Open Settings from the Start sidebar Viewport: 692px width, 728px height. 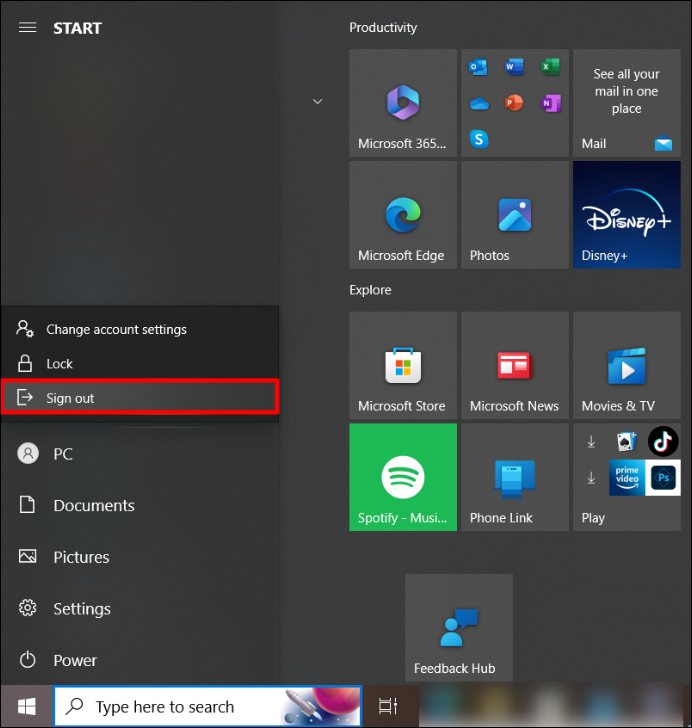[x=139, y=608]
